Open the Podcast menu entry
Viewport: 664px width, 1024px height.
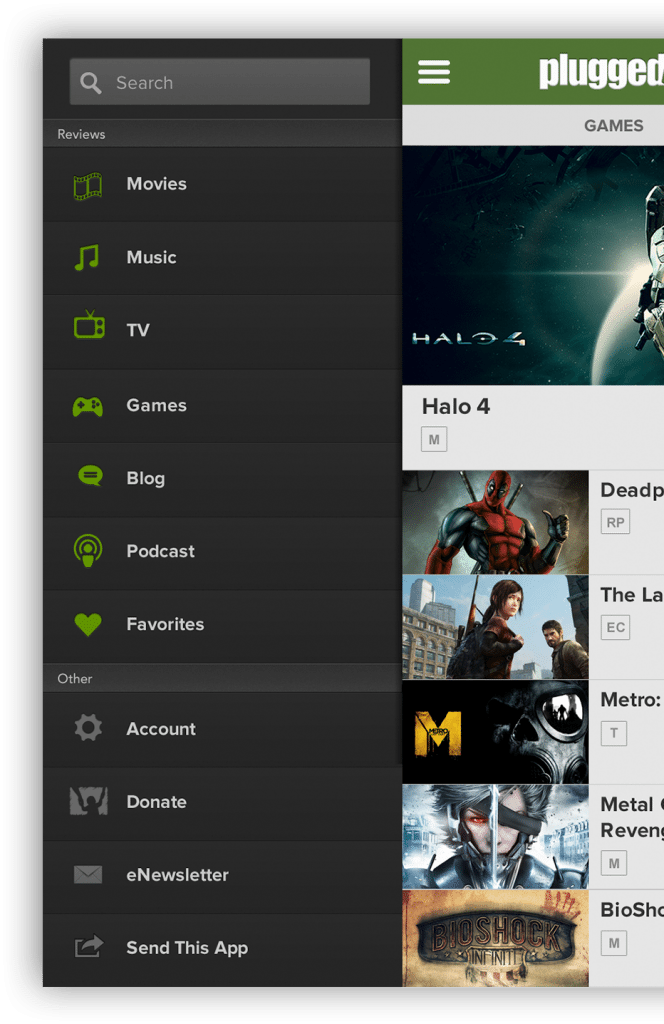[x=223, y=554]
